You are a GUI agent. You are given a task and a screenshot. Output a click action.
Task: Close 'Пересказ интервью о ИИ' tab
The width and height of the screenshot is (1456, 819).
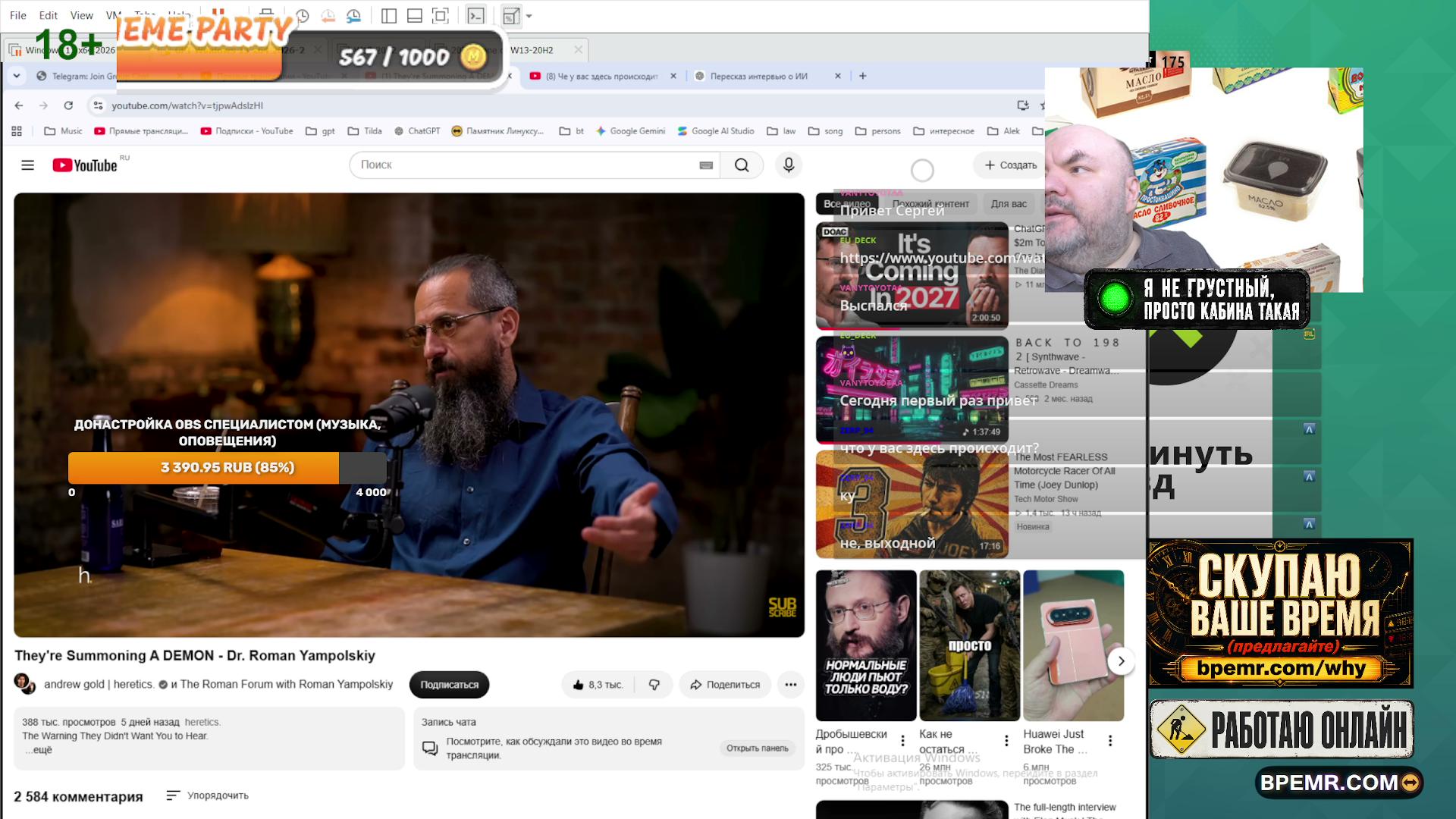838,76
